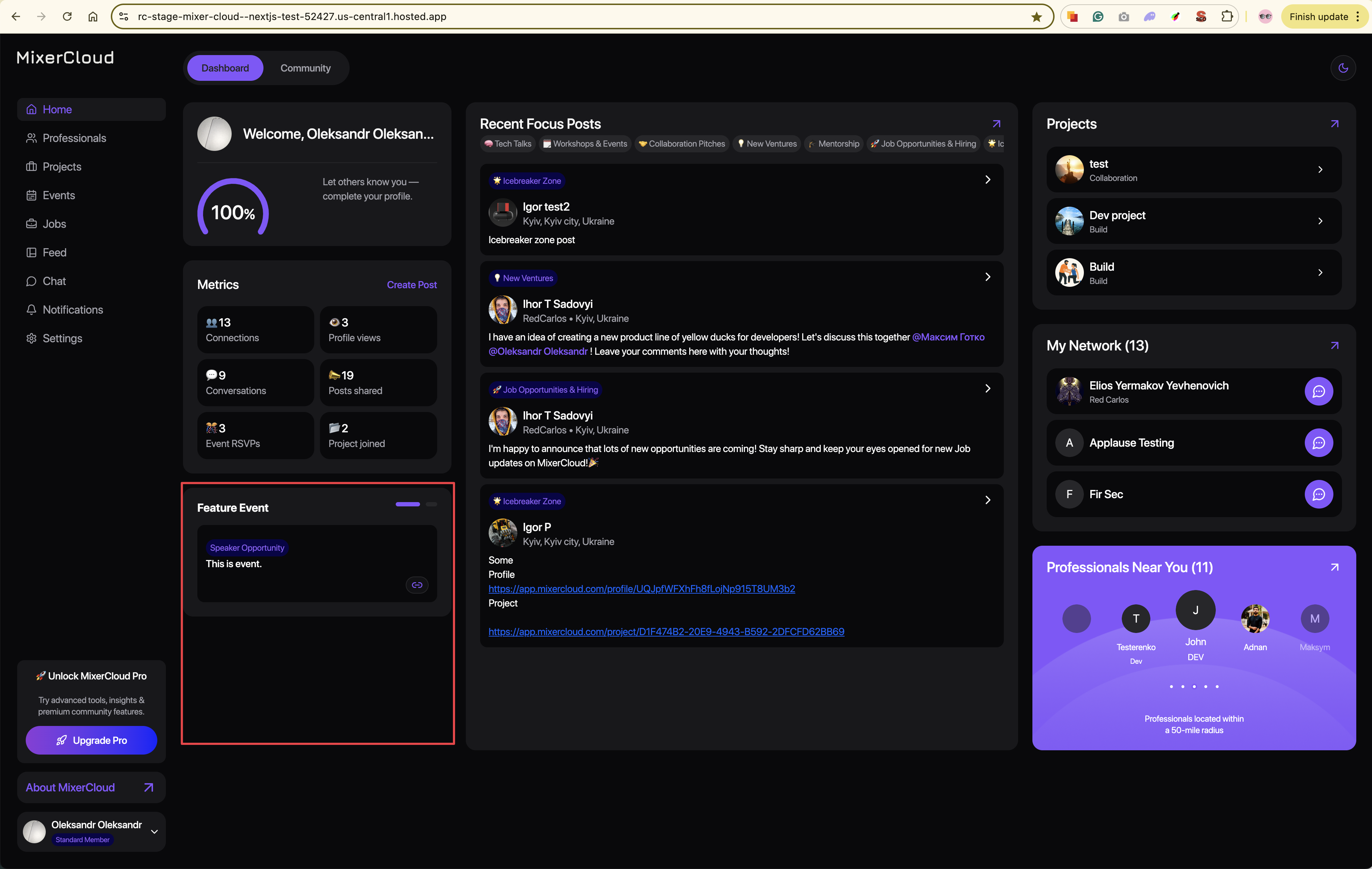Switch to the Community tab
The image size is (1372, 869).
tap(305, 68)
